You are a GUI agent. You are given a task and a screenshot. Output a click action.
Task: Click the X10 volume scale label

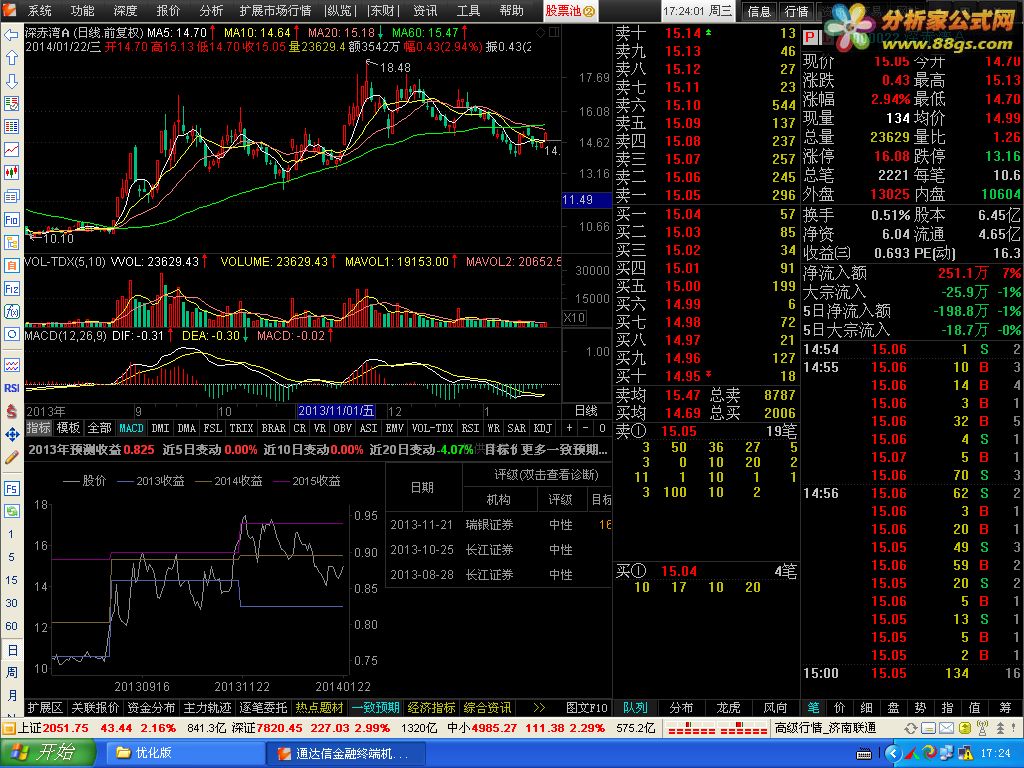574,318
